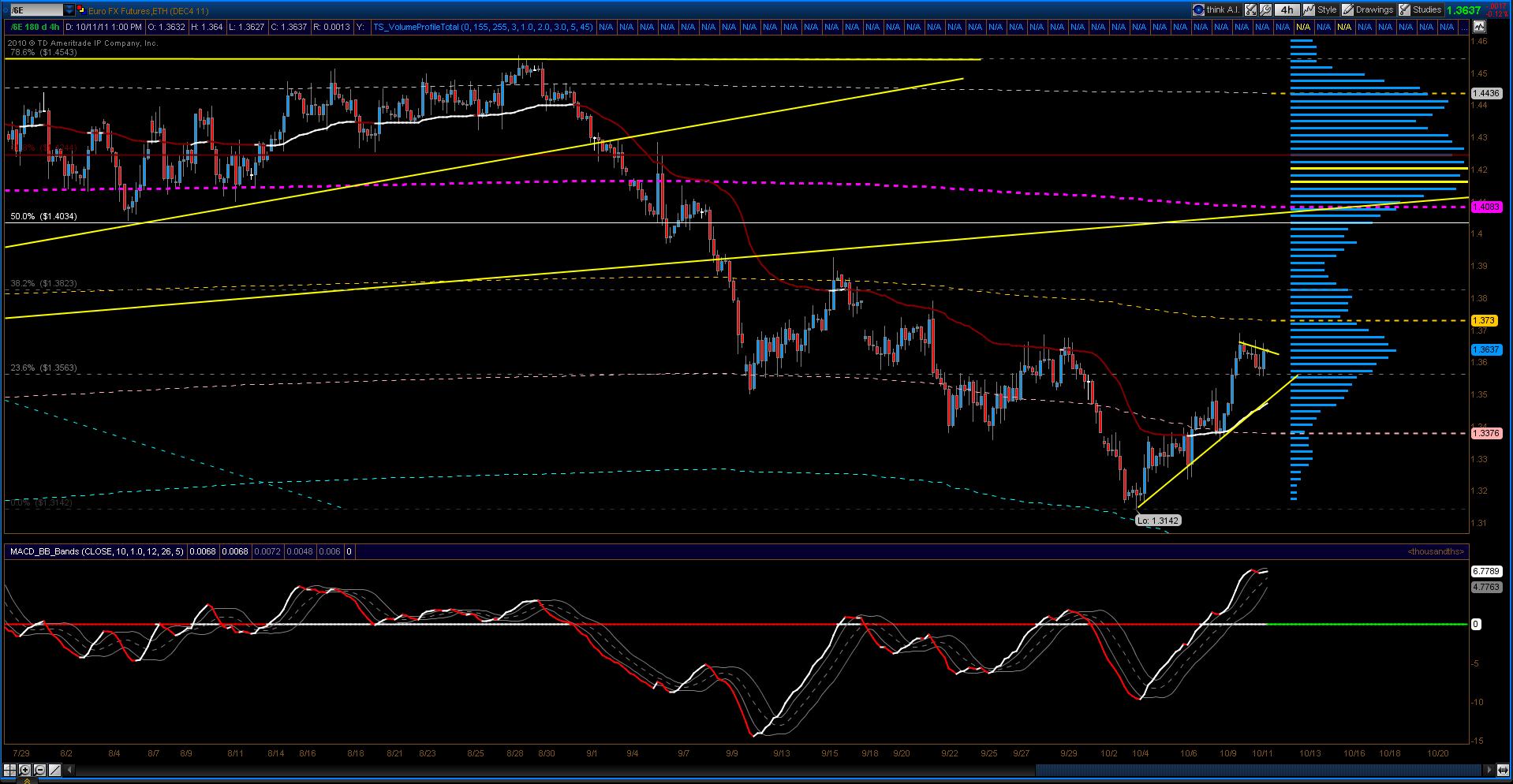Toggle the symbol link circle beside /6E
Image resolution: width=1513 pixels, height=784 pixels.
pos(6,10)
